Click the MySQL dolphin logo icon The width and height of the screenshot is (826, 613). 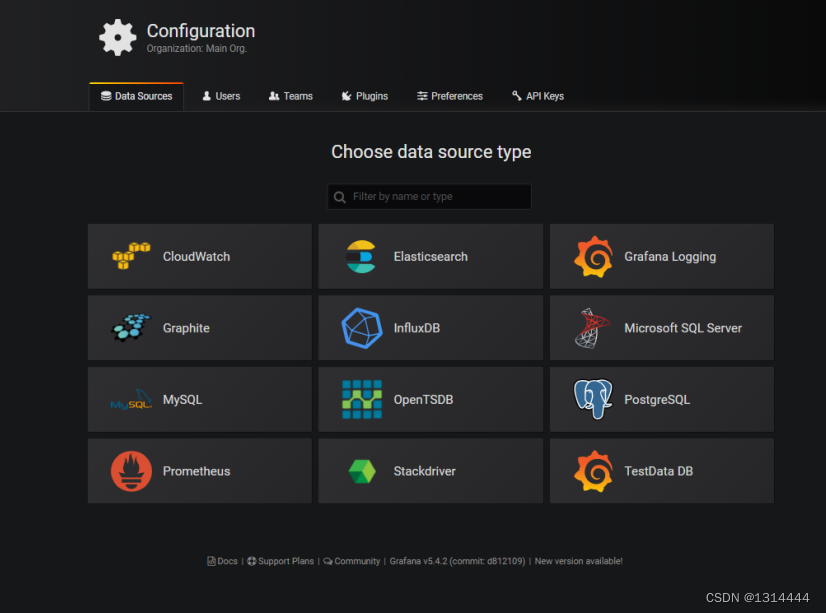point(131,400)
